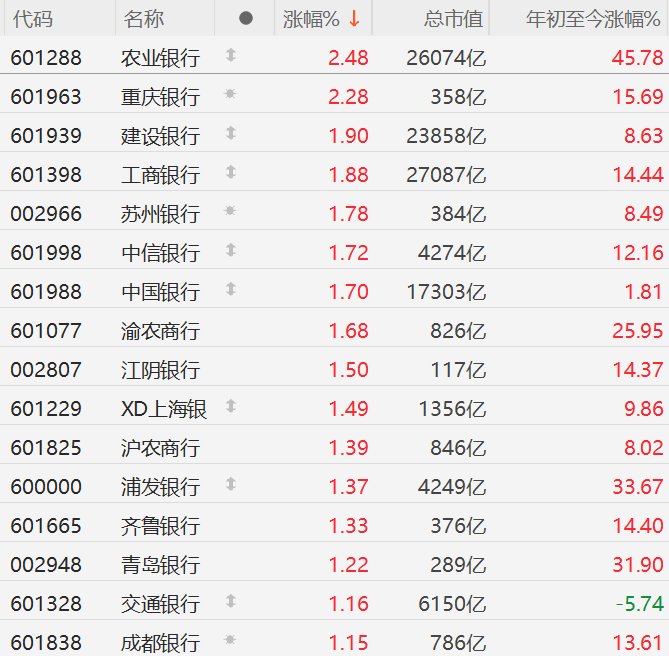669x656 pixels.
Task: Click the change value 2.48
Action: 348,58
